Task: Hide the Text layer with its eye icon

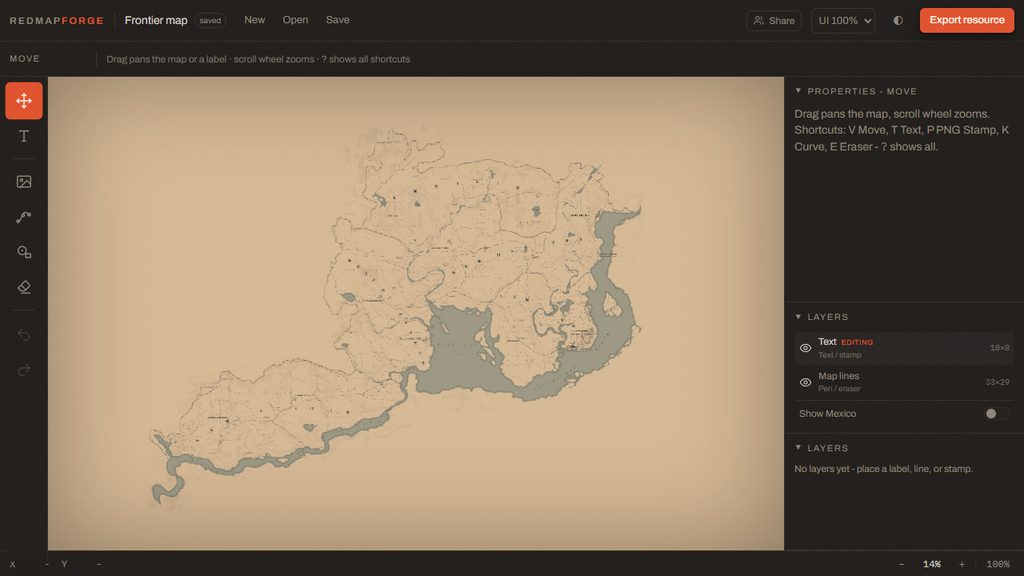Action: pos(805,348)
